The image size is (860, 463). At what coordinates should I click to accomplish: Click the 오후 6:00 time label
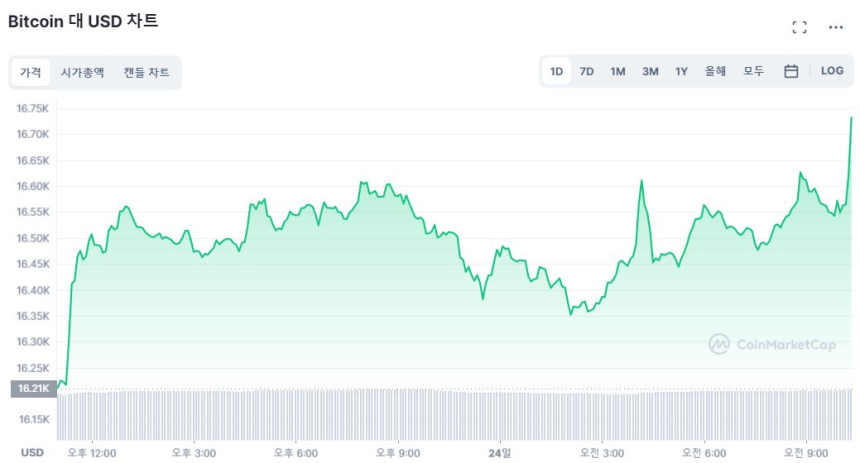pos(296,453)
